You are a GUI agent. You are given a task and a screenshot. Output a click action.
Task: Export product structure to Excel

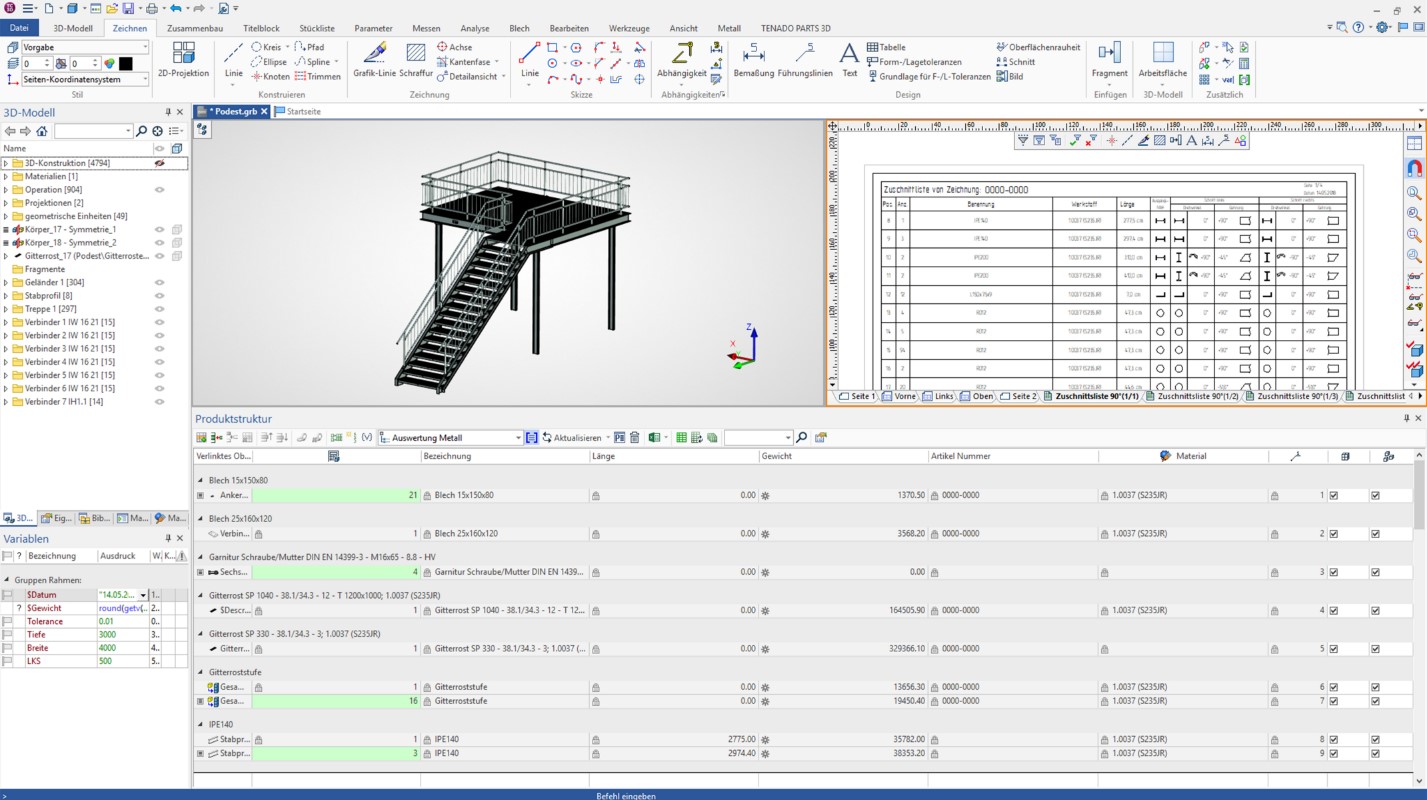click(x=653, y=438)
